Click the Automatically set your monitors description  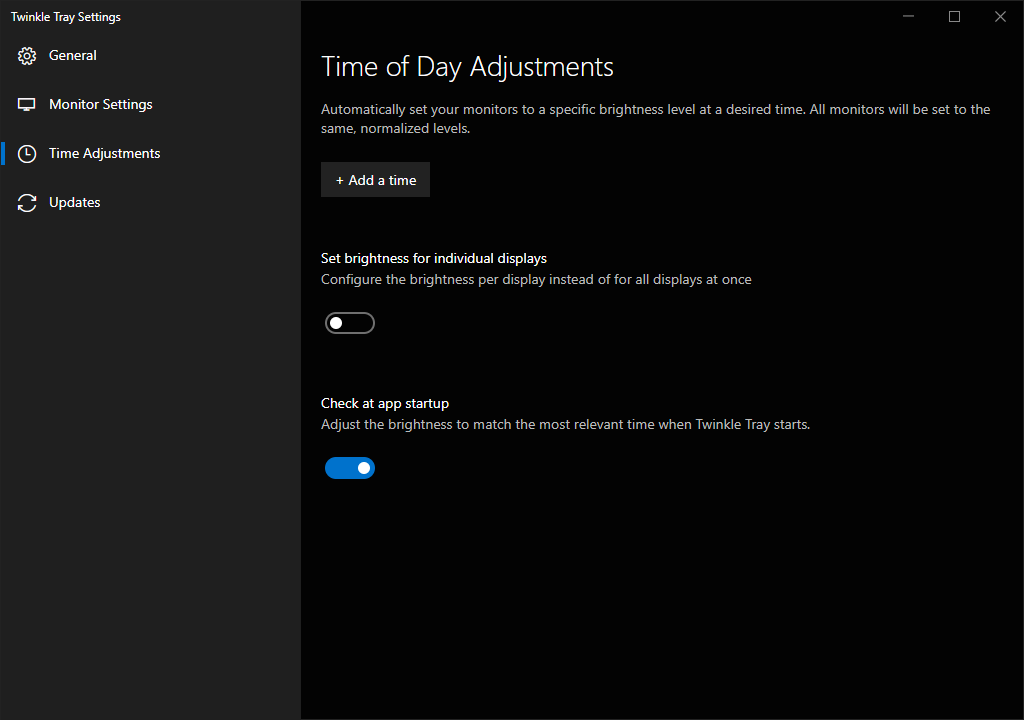click(x=656, y=119)
